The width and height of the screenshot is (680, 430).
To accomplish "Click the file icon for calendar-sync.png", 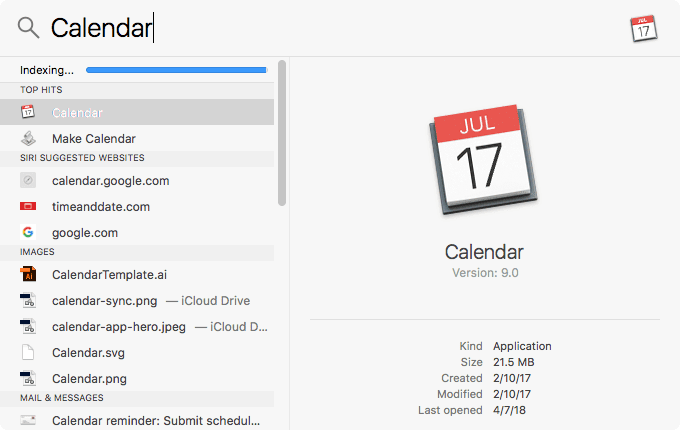I will point(28,300).
